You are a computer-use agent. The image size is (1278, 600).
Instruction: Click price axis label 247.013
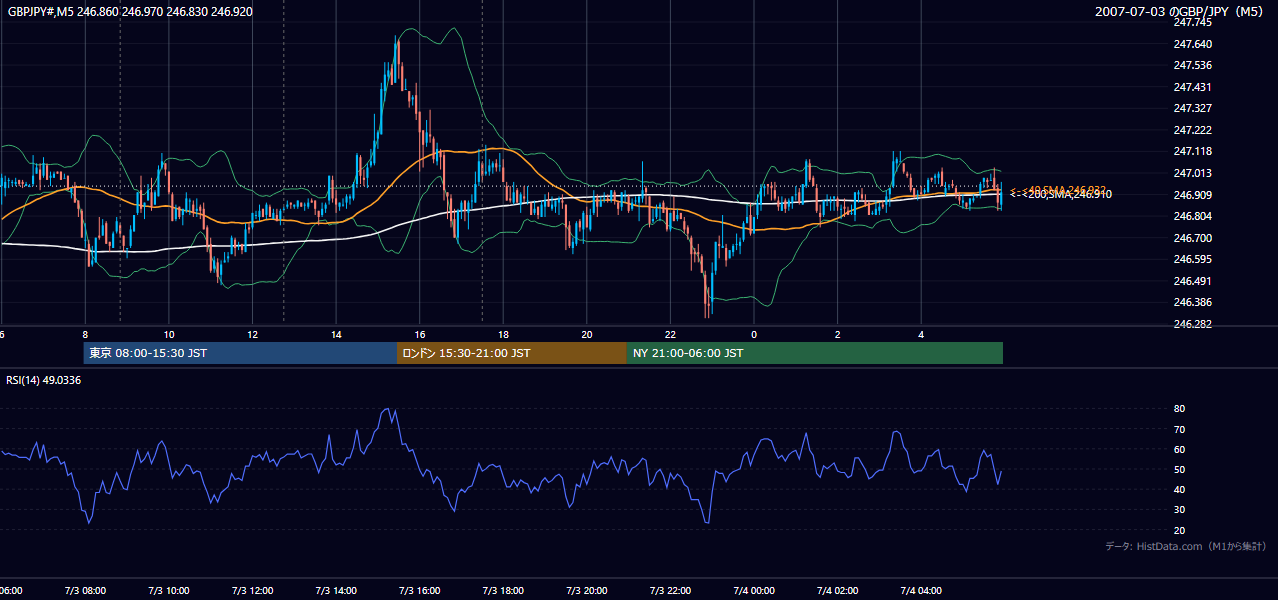1192,173
